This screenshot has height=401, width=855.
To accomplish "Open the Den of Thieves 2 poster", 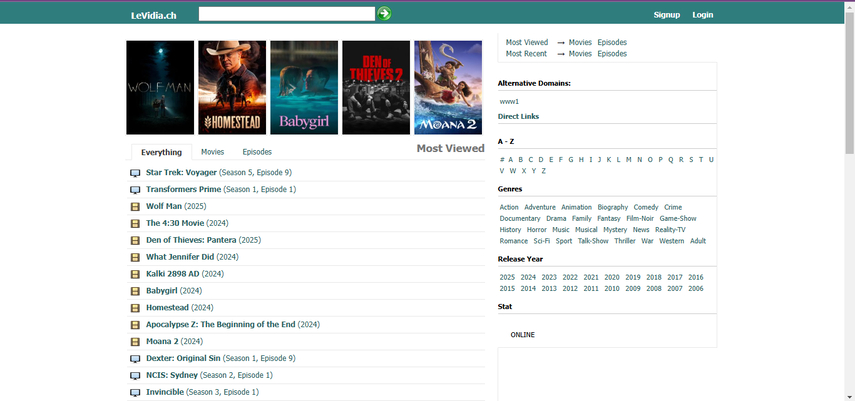I will 376,87.
